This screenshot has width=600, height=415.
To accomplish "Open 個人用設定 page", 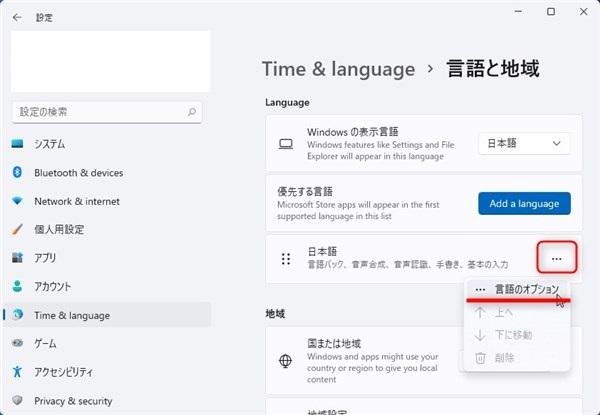I will pyautogui.click(x=107, y=229).
